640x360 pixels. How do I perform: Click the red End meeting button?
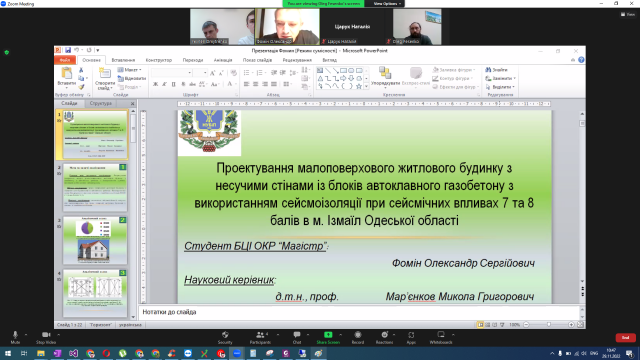pyautogui.click(x=625, y=338)
